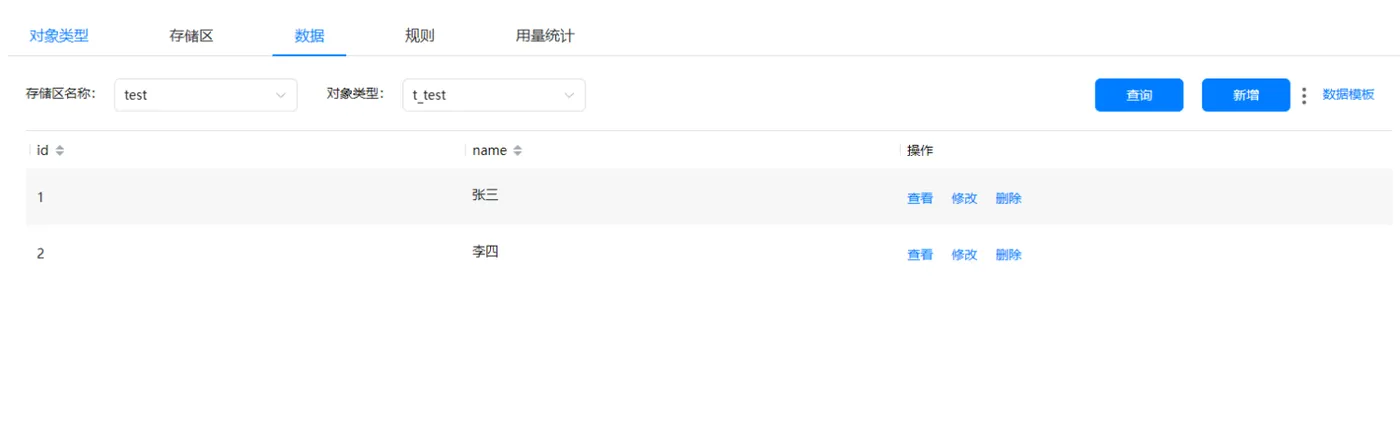Click id cell 2 in 李四 row
Viewport: 1400px width, 441px height.
click(40, 254)
